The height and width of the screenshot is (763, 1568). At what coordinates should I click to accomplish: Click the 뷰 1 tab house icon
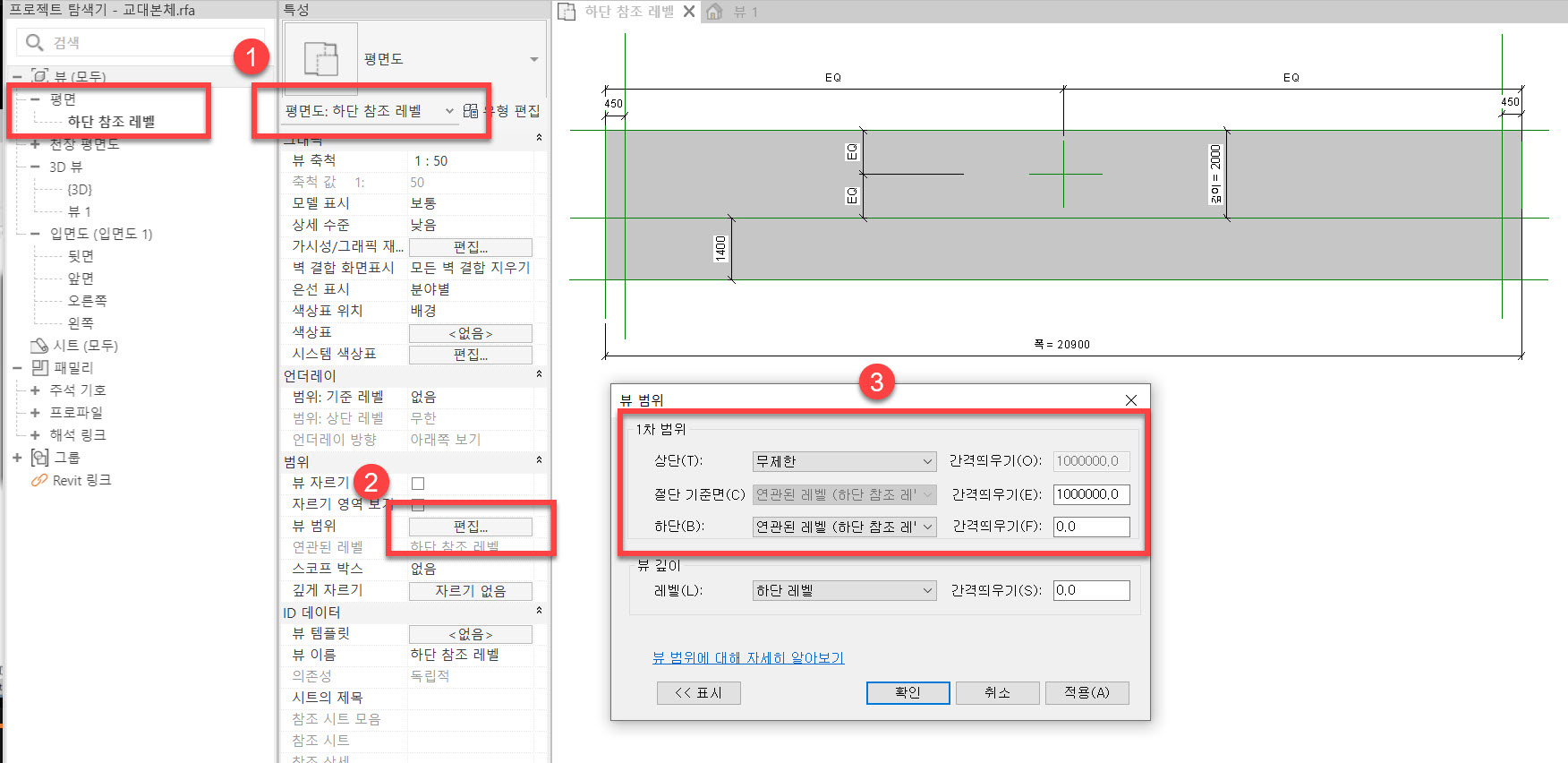pyautogui.click(x=714, y=12)
